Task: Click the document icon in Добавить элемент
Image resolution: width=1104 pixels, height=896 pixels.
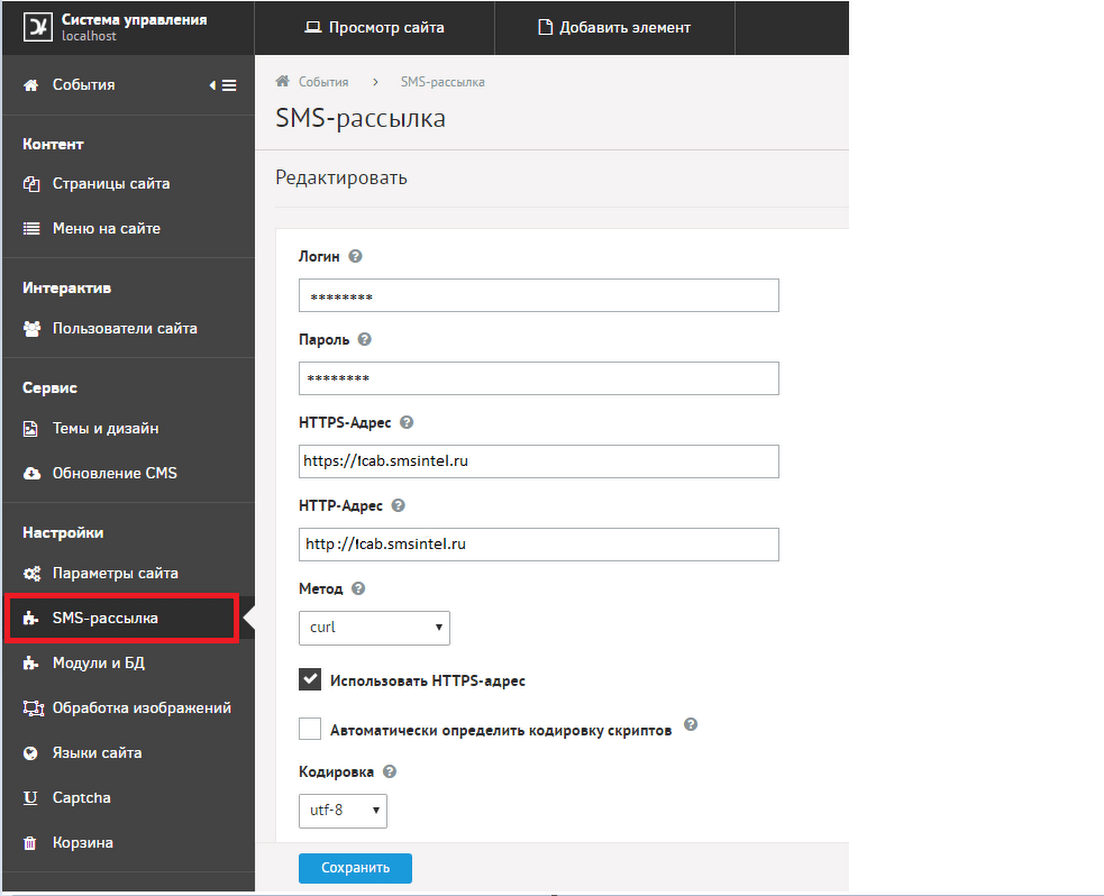Action: click(x=545, y=27)
